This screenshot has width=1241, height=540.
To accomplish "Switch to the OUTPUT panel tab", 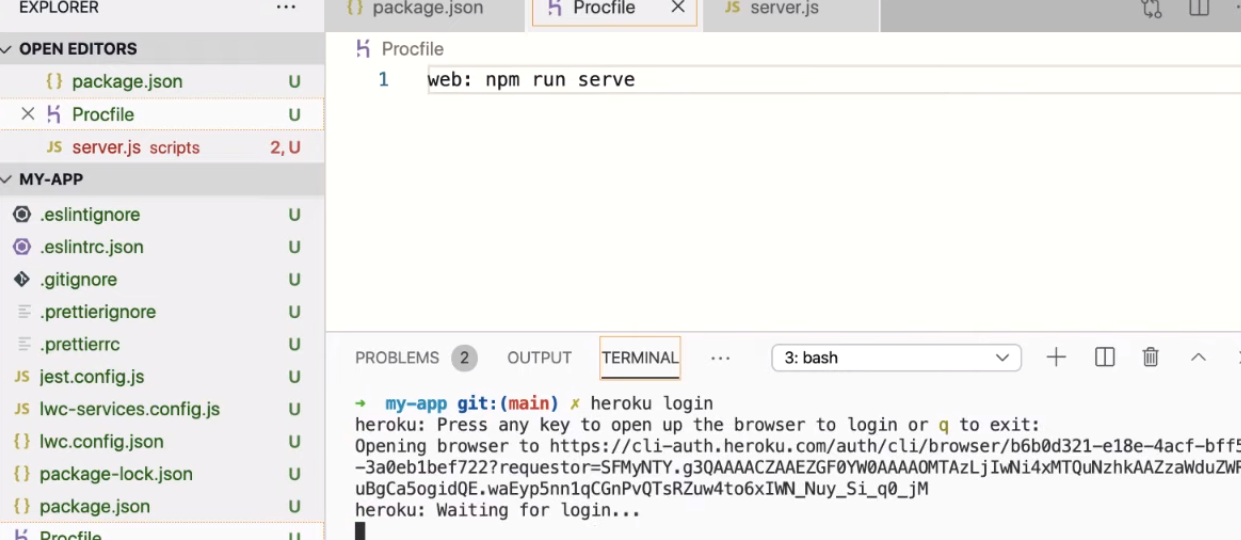I will tap(539, 358).
